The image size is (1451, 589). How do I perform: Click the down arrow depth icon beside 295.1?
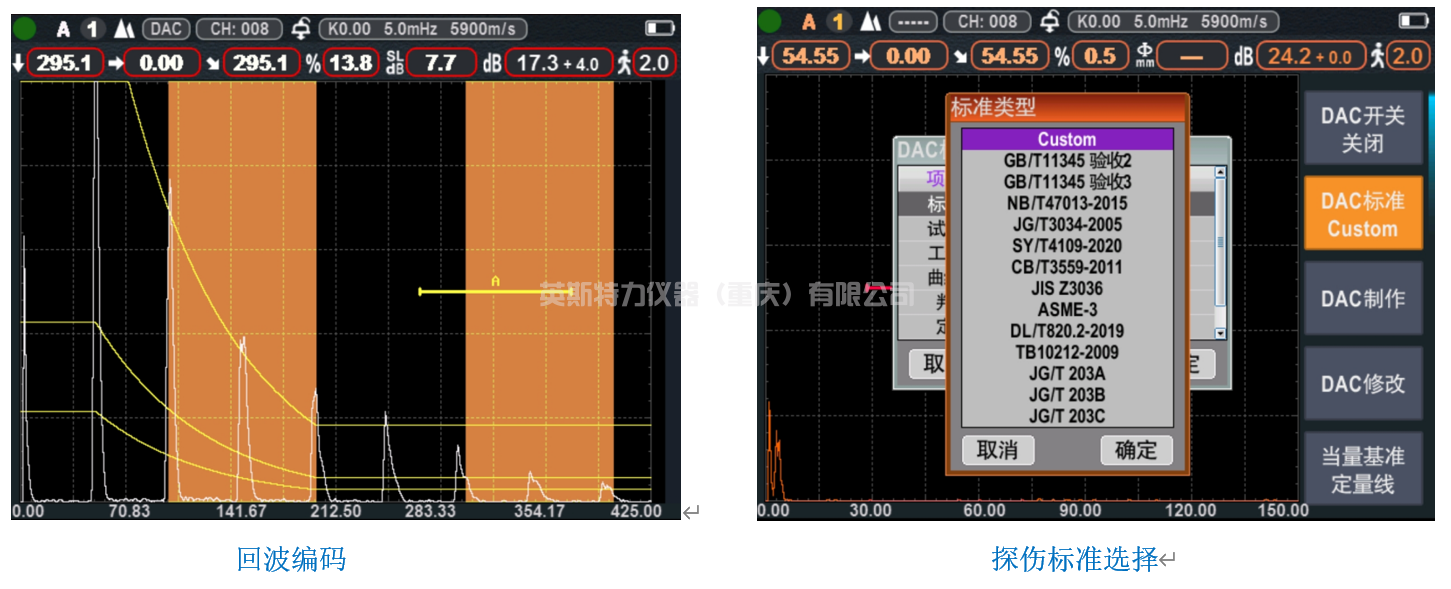tap(17, 64)
